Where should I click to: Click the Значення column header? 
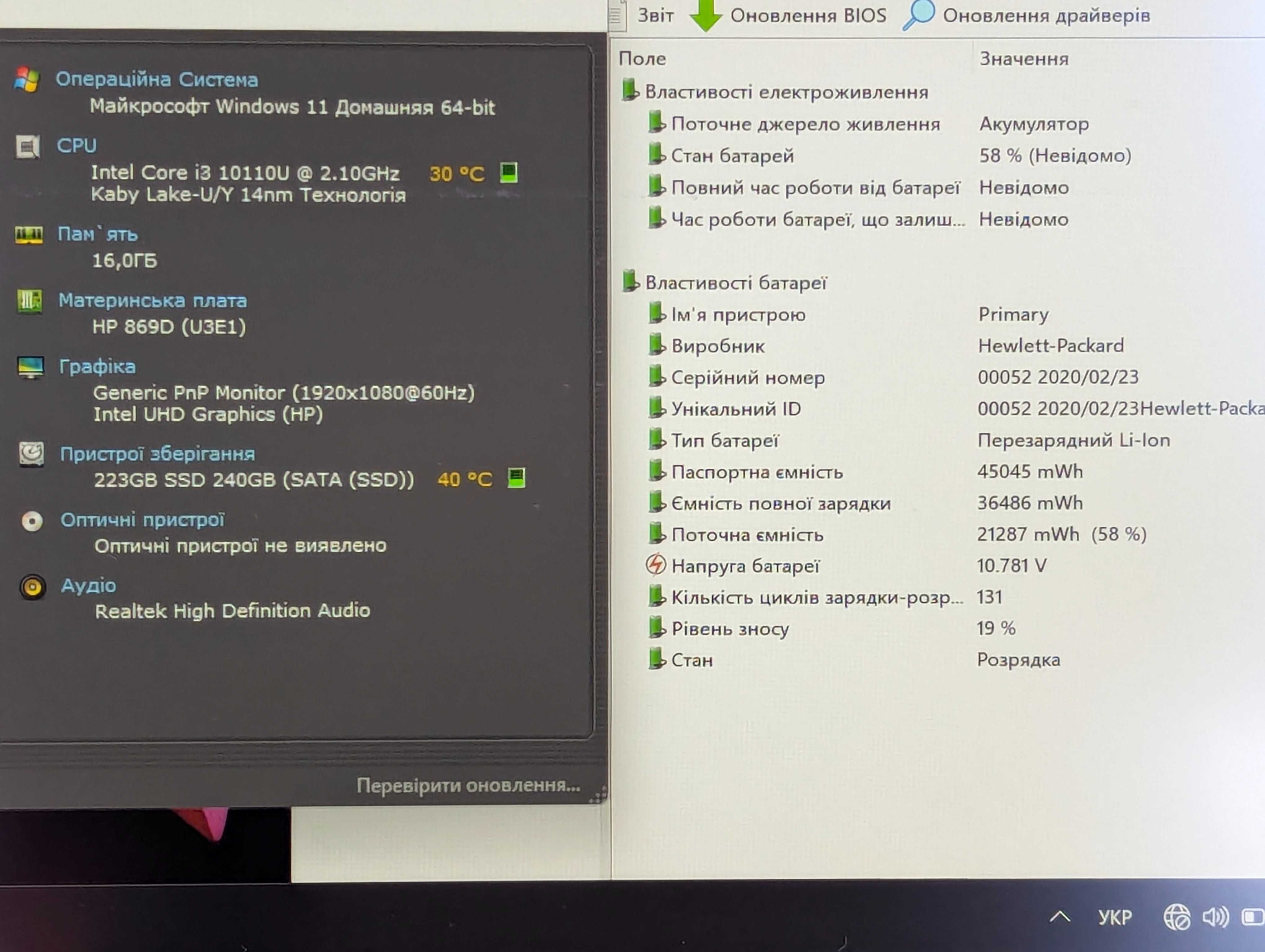(x=1024, y=58)
